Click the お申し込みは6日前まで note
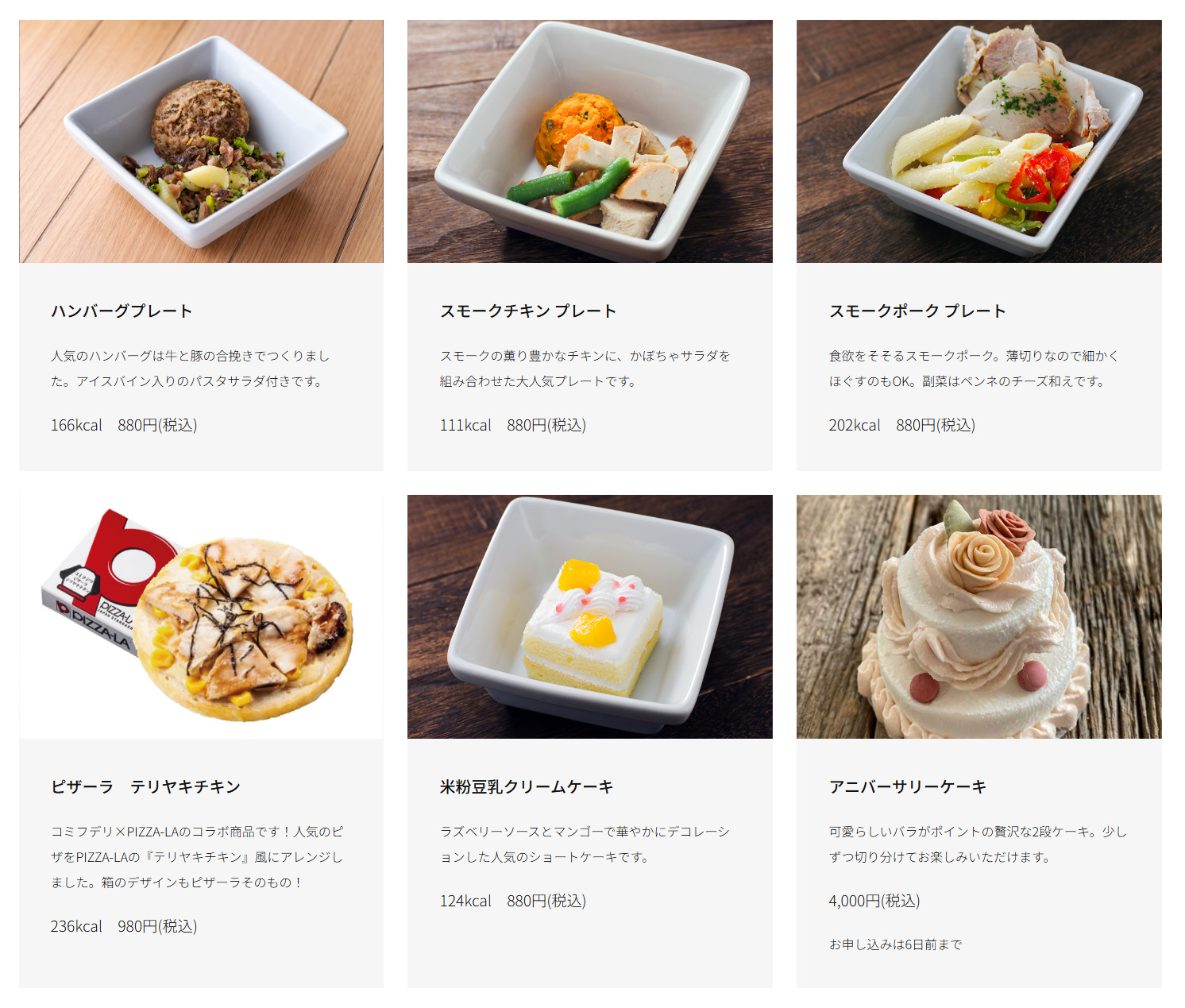This screenshot has width=1185, height=1008. tap(895, 944)
